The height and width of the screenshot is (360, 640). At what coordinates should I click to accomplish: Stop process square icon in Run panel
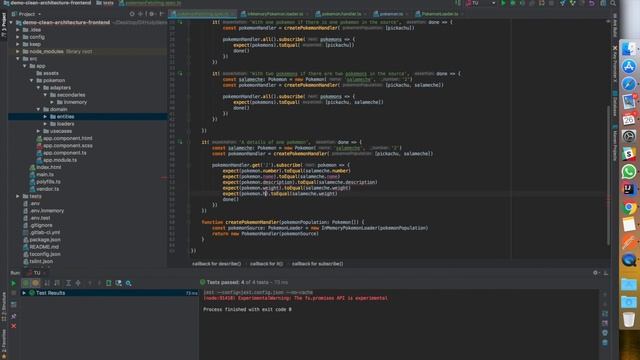[13, 293]
